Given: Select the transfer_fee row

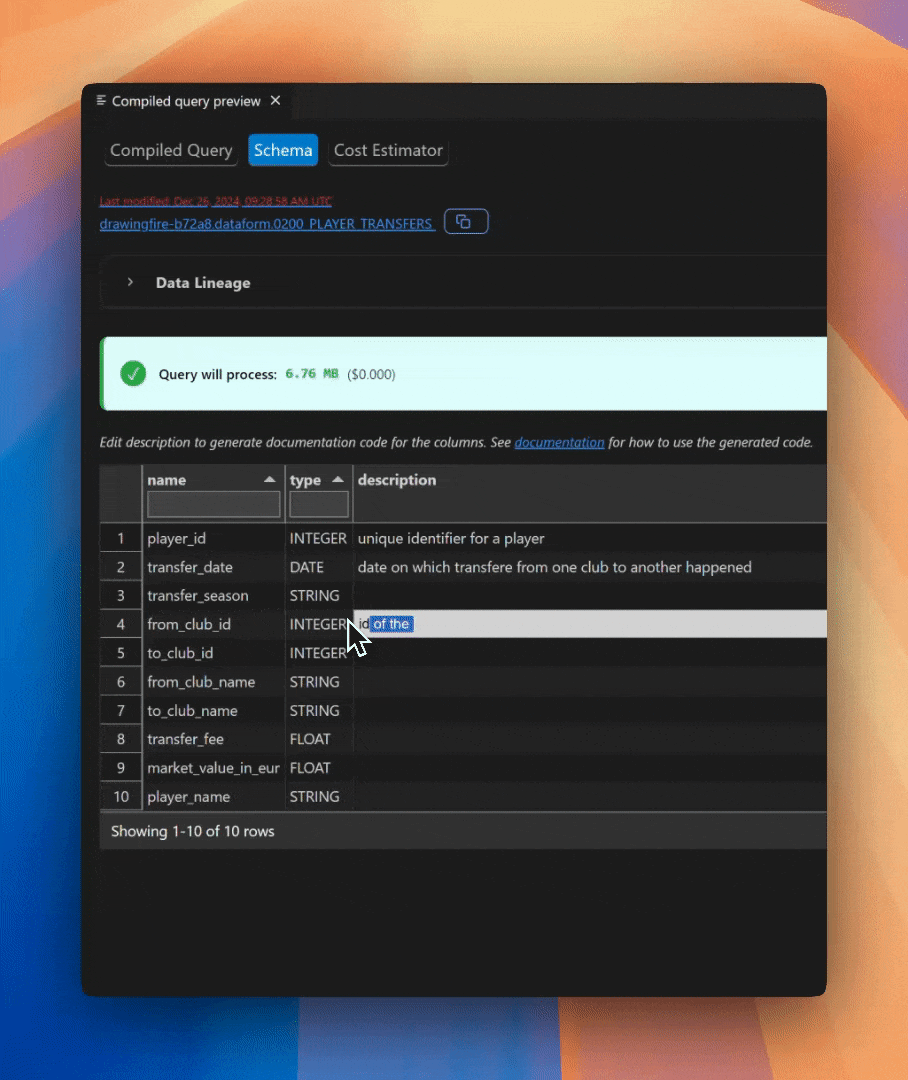Looking at the screenshot, I should [x=213, y=739].
